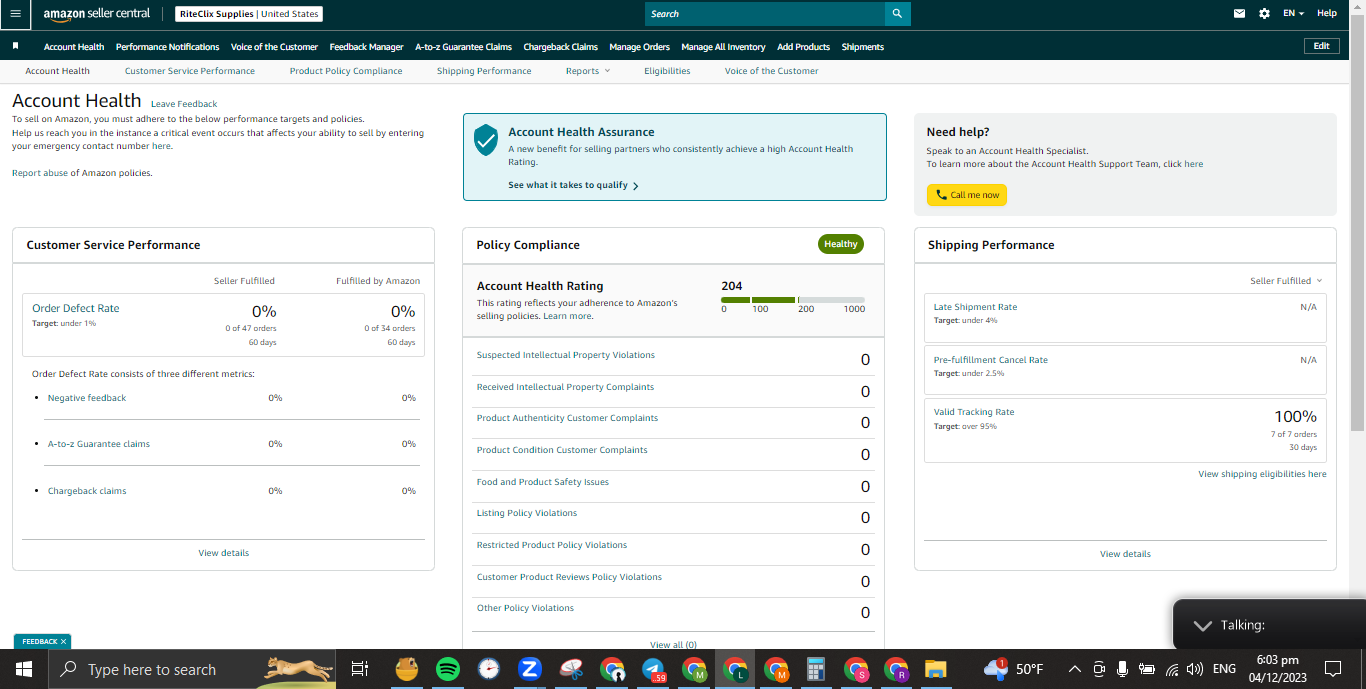The width and height of the screenshot is (1366, 689).
Task: Open Windows Start menu
Action: pyautogui.click(x=23, y=669)
